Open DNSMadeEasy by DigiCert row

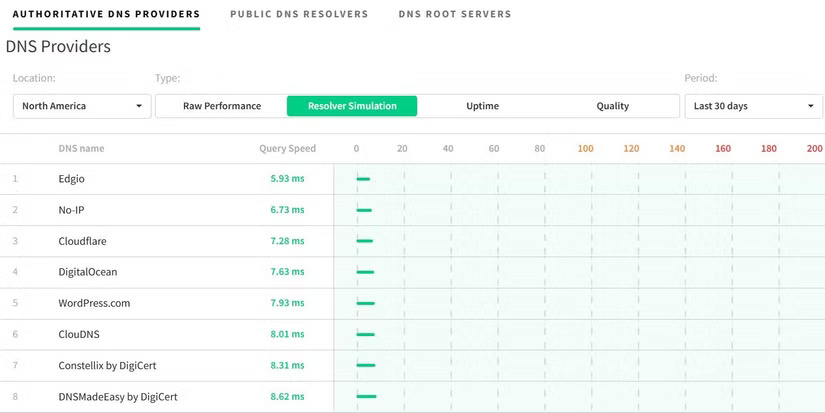click(x=412, y=396)
